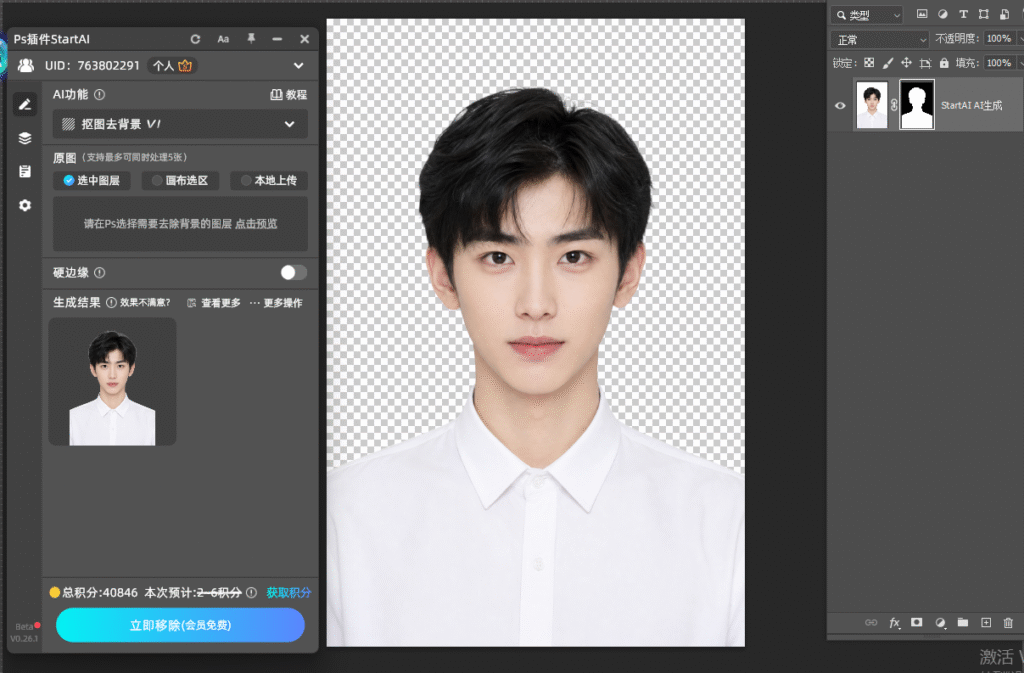Screen dimensions: 1024x673
Task: Open the fx layer style menu
Action: pyautogui.click(x=894, y=623)
